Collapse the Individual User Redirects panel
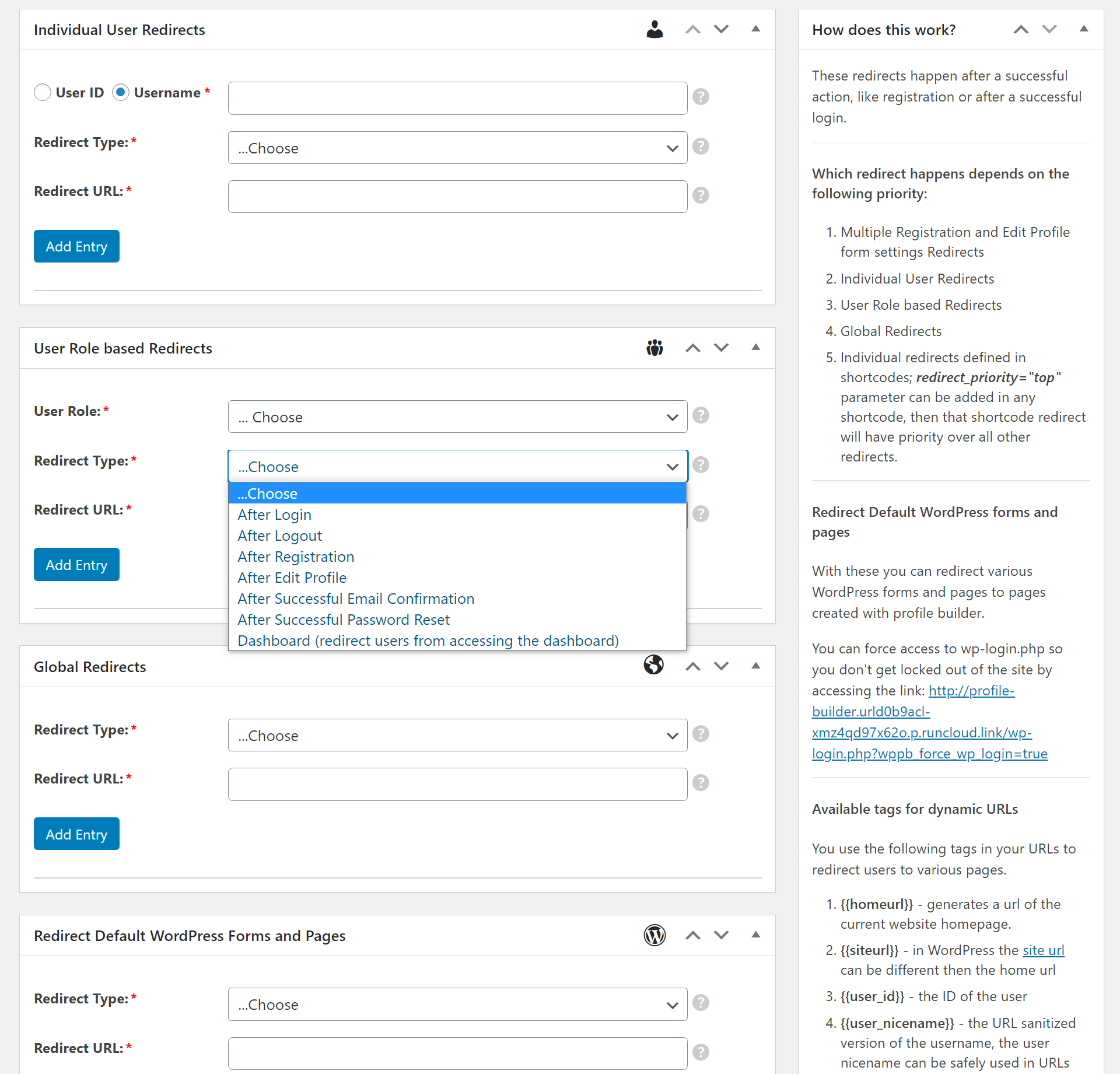The width and height of the screenshot is (1120, 1074). click(755, 29)
